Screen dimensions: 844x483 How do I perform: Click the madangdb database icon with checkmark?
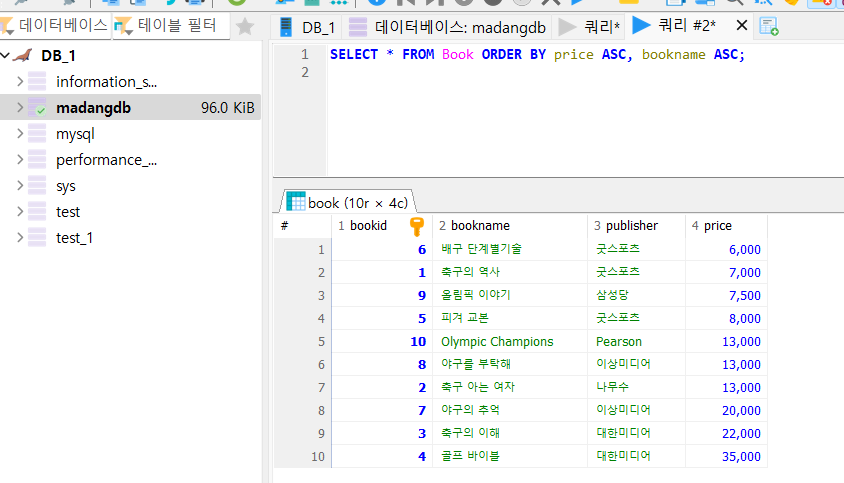[x=37, y=107]
